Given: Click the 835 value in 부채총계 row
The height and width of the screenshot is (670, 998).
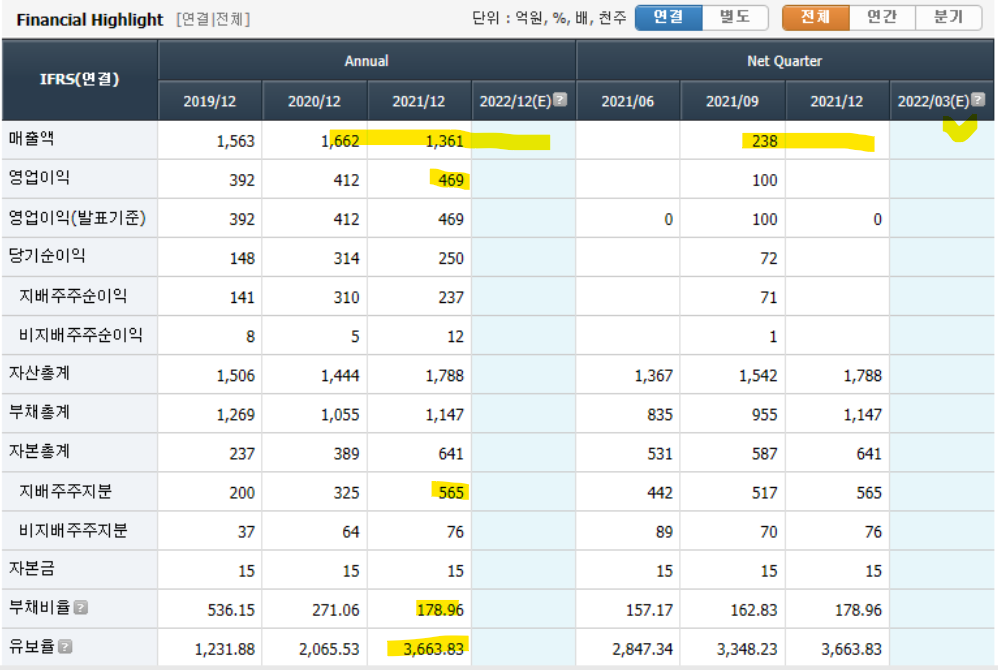Looking at the screenshot, I should [x=660, y=415].
